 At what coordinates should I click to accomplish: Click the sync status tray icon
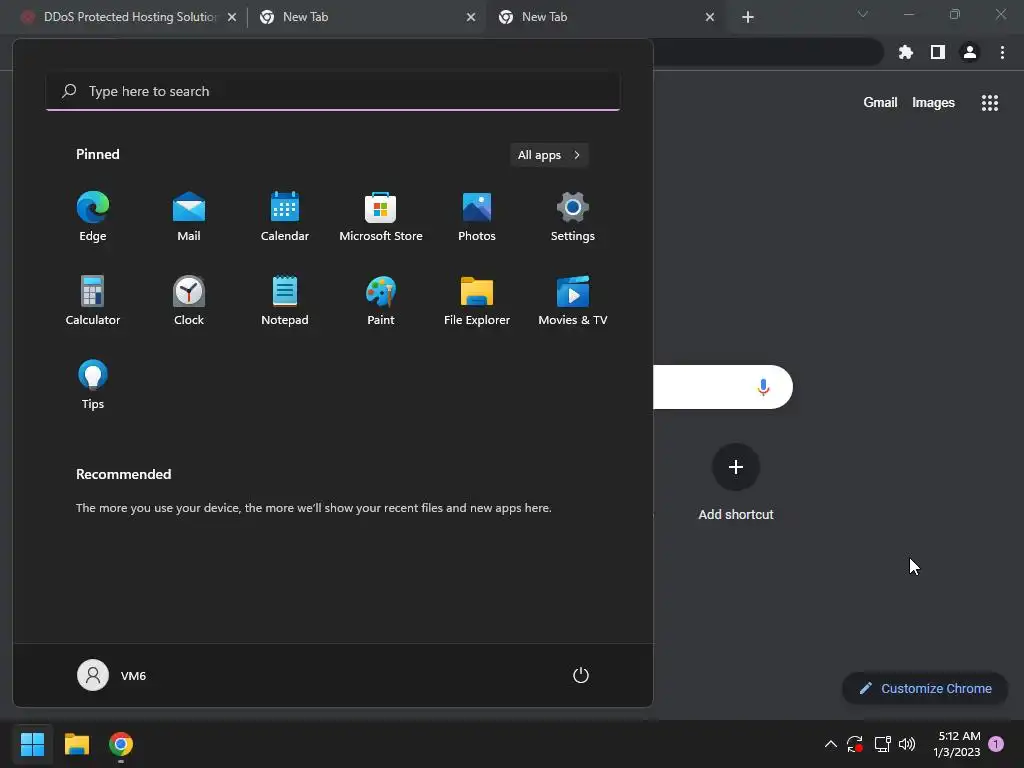855,744
